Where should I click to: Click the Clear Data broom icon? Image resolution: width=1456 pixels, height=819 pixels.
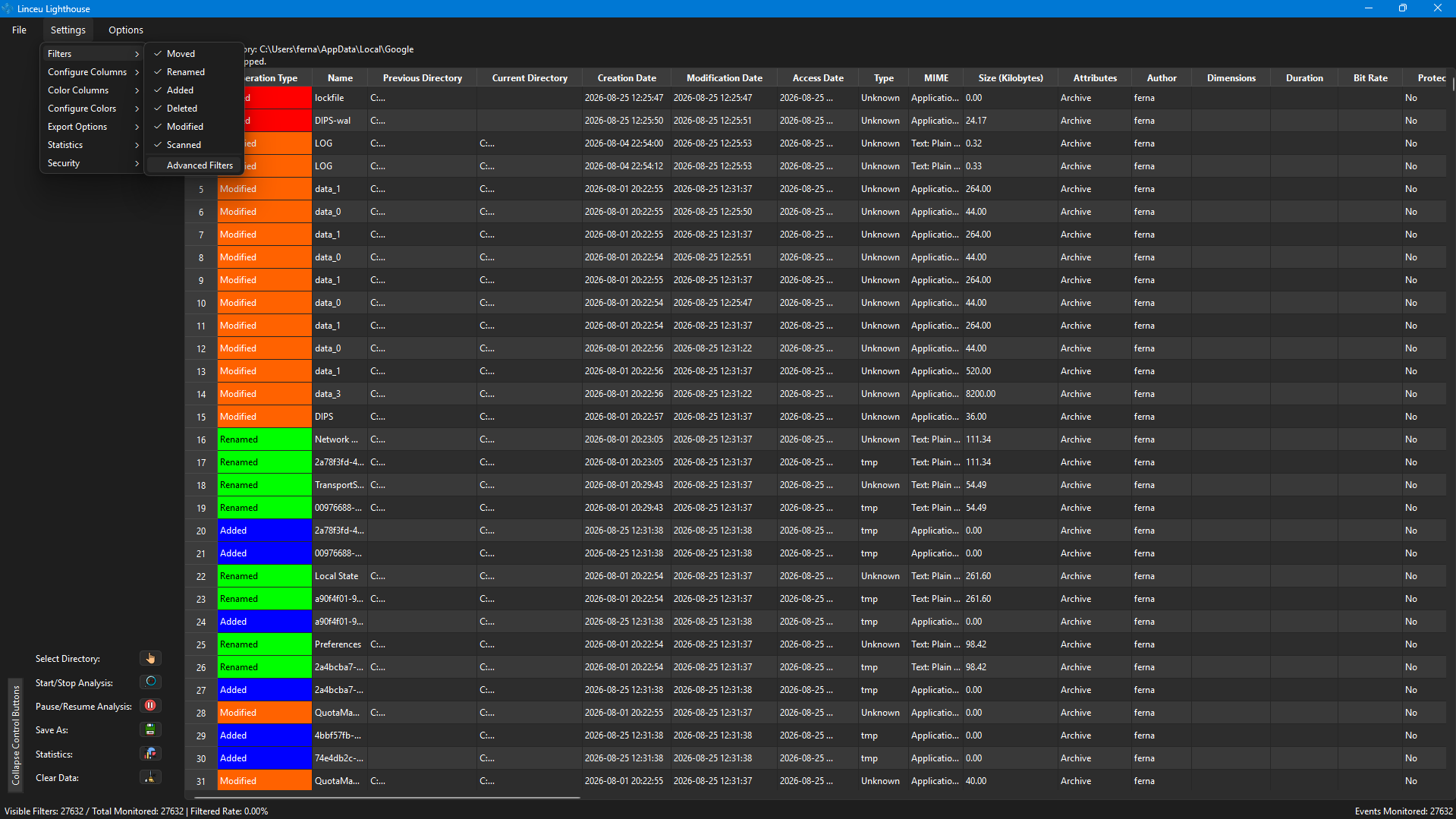150,777
